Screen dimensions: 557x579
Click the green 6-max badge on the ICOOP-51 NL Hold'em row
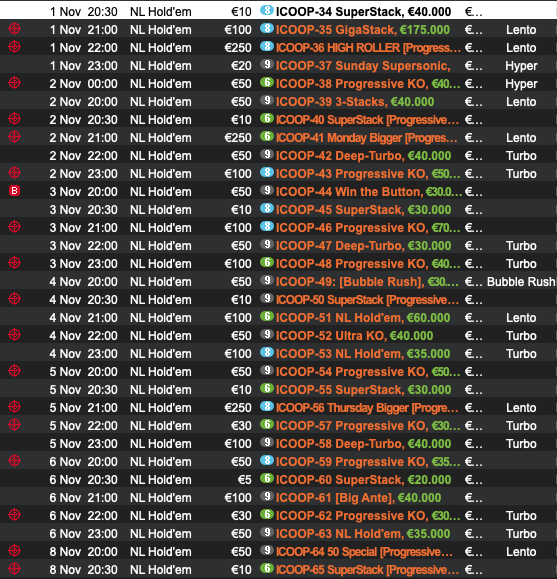[x=267, y=316]
